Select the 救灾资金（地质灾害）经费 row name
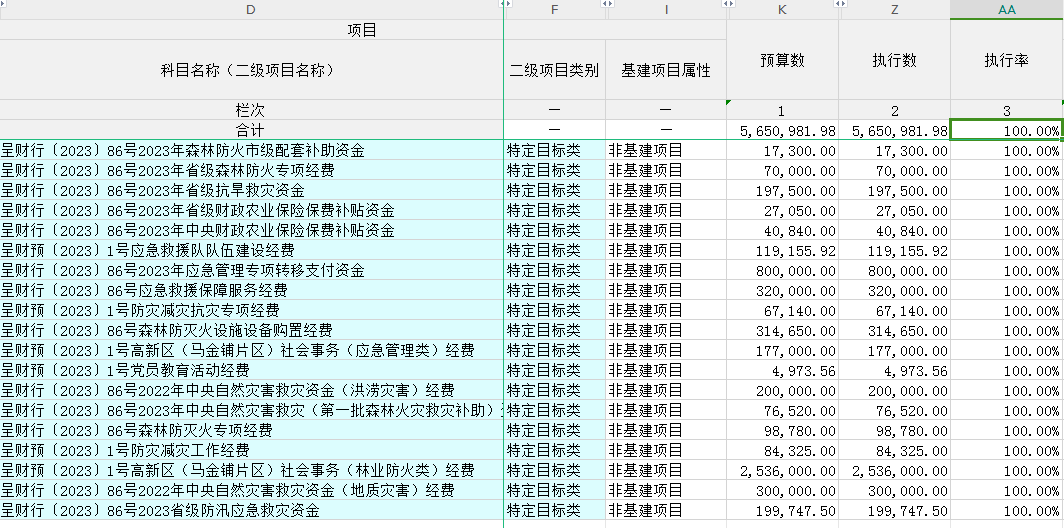This screenshot has height=528, width=1064. tap(251, 491)
